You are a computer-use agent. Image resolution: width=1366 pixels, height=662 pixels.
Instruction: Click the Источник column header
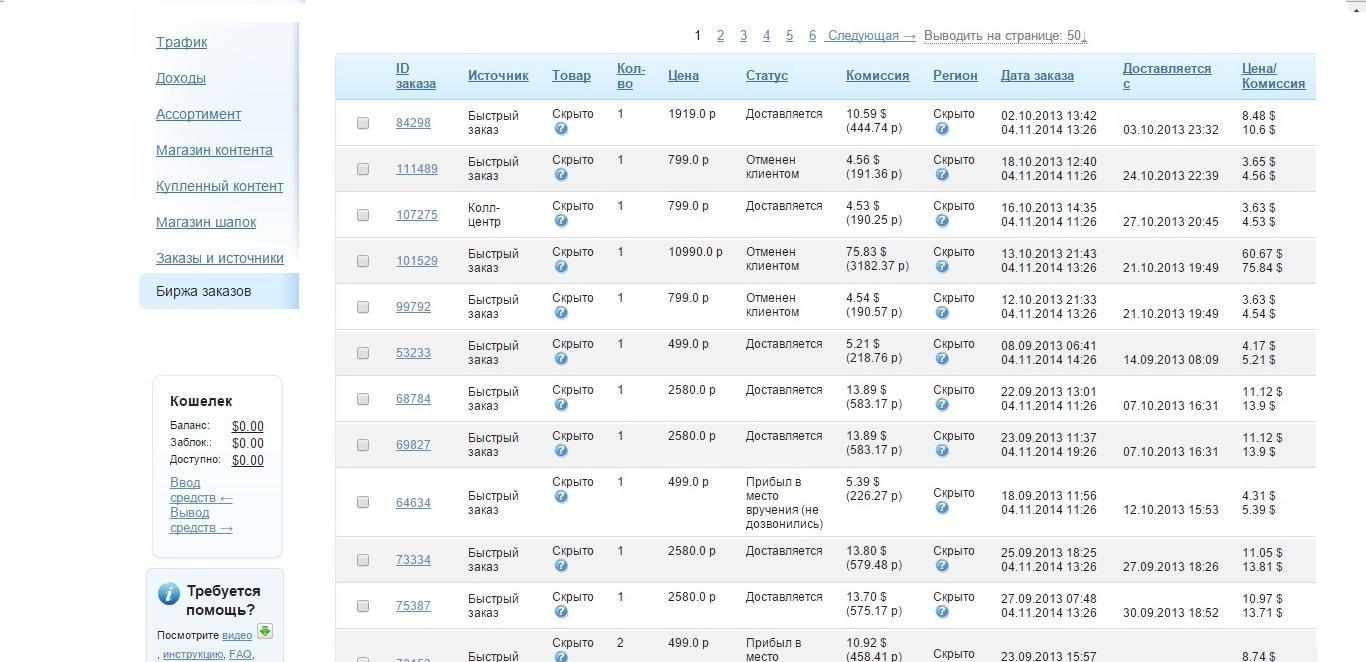[498, 76]
